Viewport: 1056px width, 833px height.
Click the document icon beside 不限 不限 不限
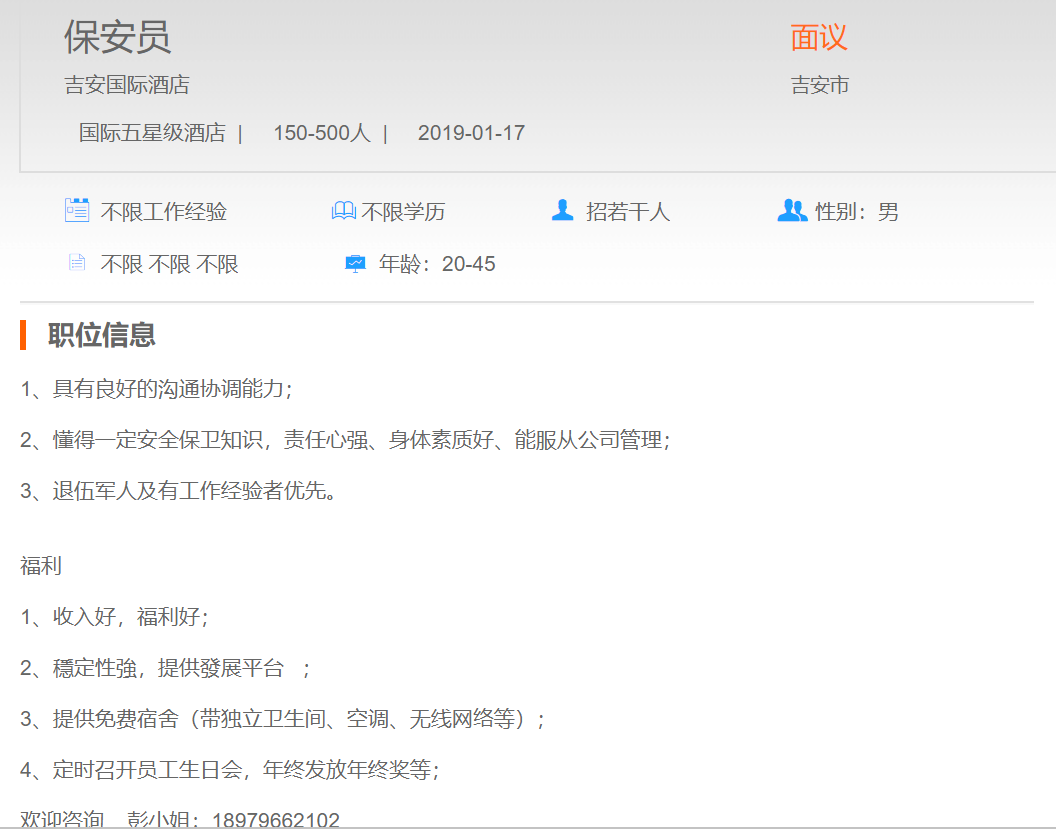coord(77,263)
